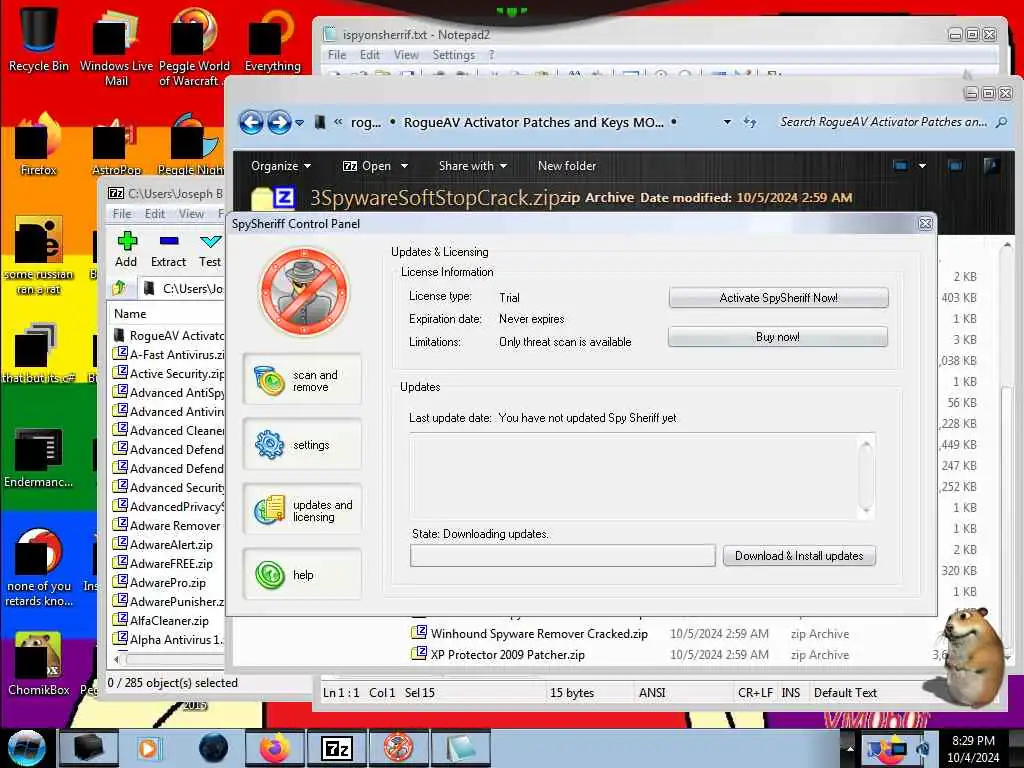The width and height of the screenshot is (1024, 768).
Task: Open the view options dropdown arrow
Action: [922, 166]
